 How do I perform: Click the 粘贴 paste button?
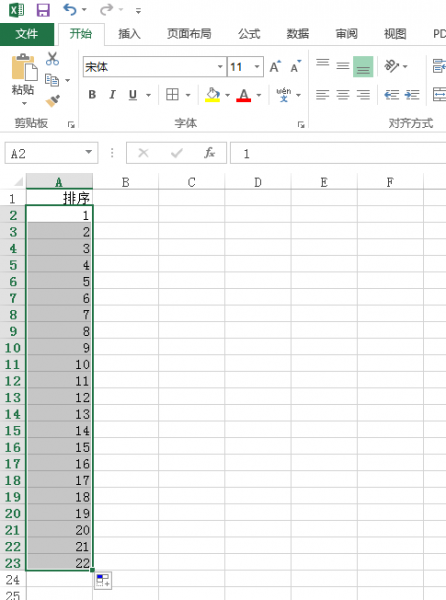23,79
